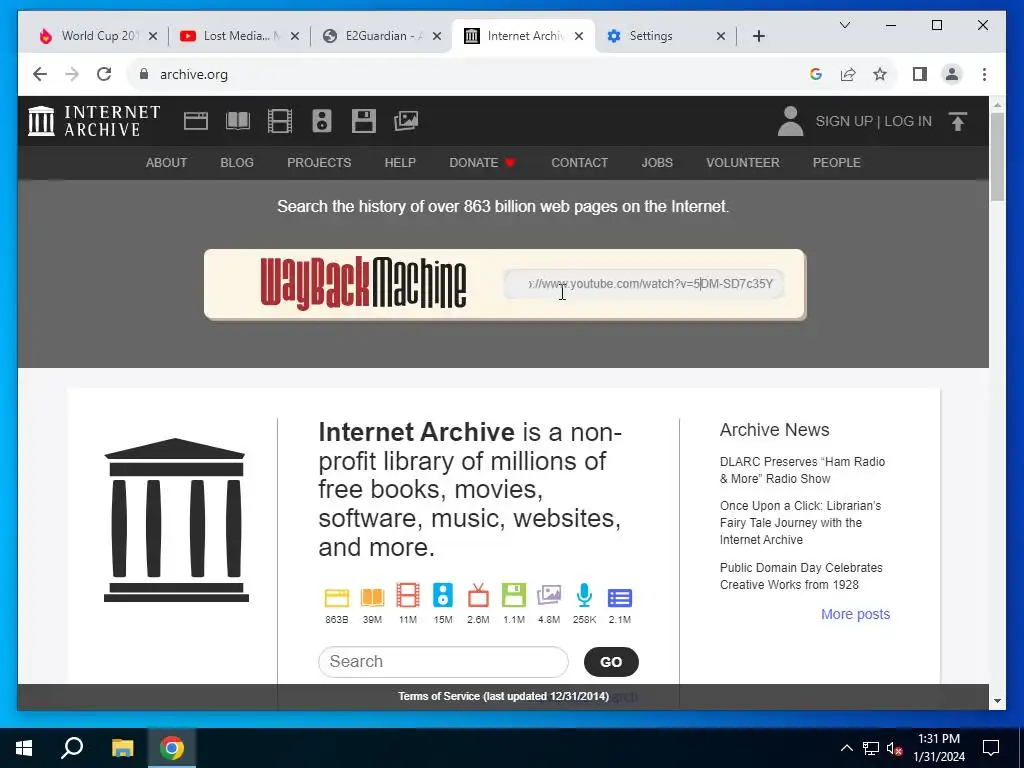Go back with the browser back arrow
1024x768 pixels.
(40, 74)
